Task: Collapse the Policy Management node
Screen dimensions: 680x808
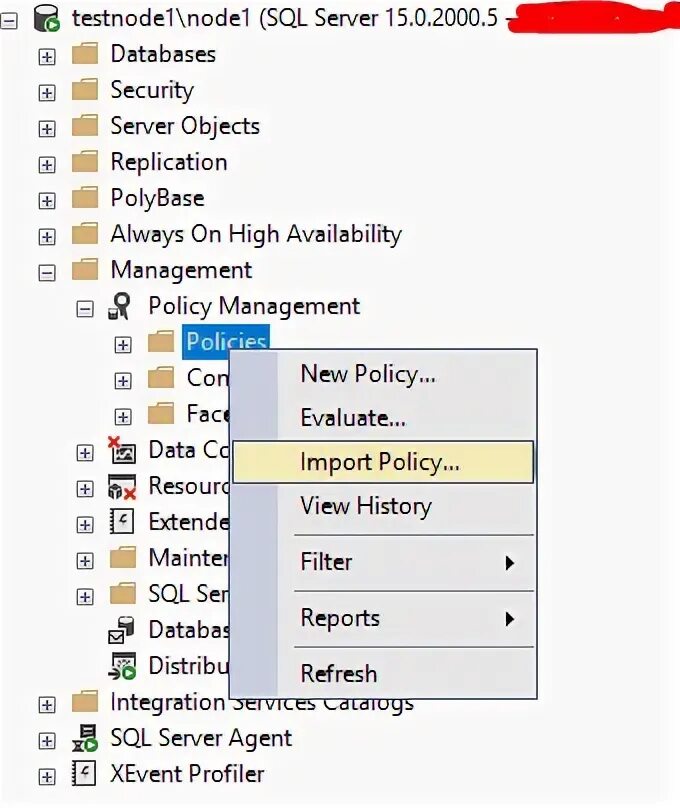Action: pos(85,308)
